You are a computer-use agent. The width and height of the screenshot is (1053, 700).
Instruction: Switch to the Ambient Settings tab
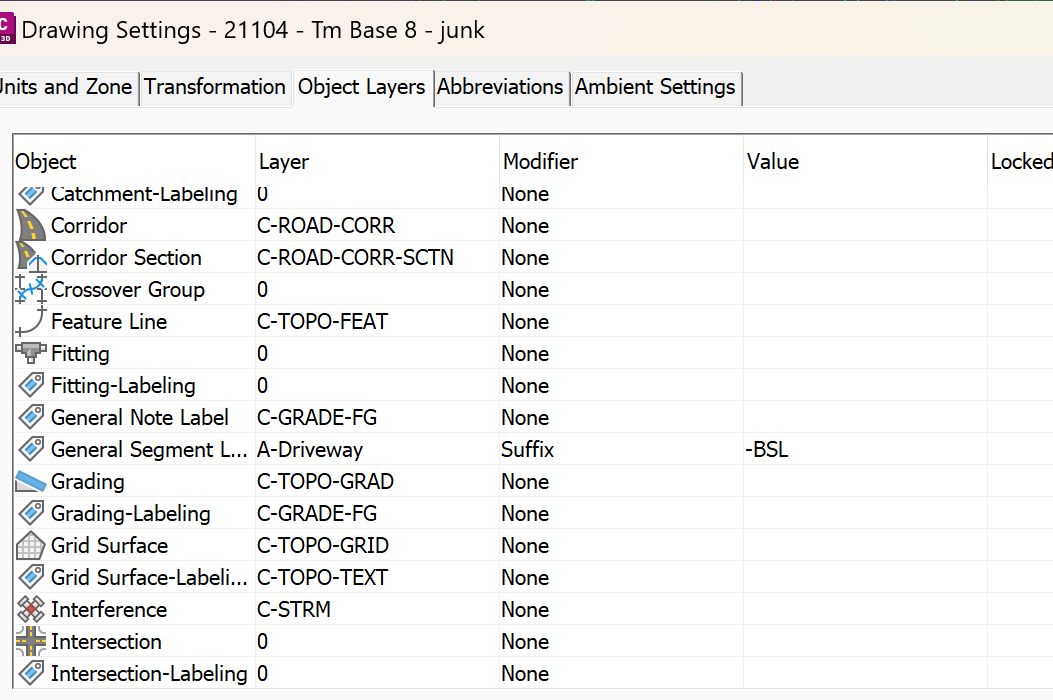(655, 88)
